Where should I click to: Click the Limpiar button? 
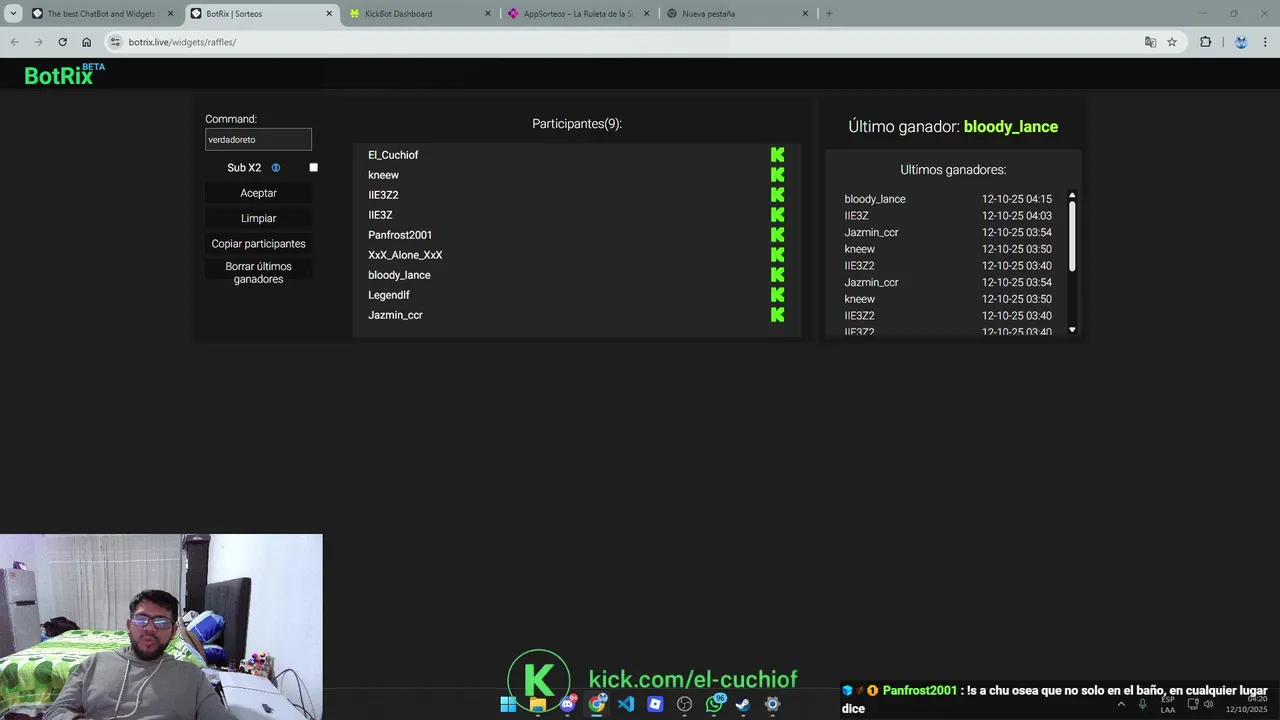coord(258,218)
